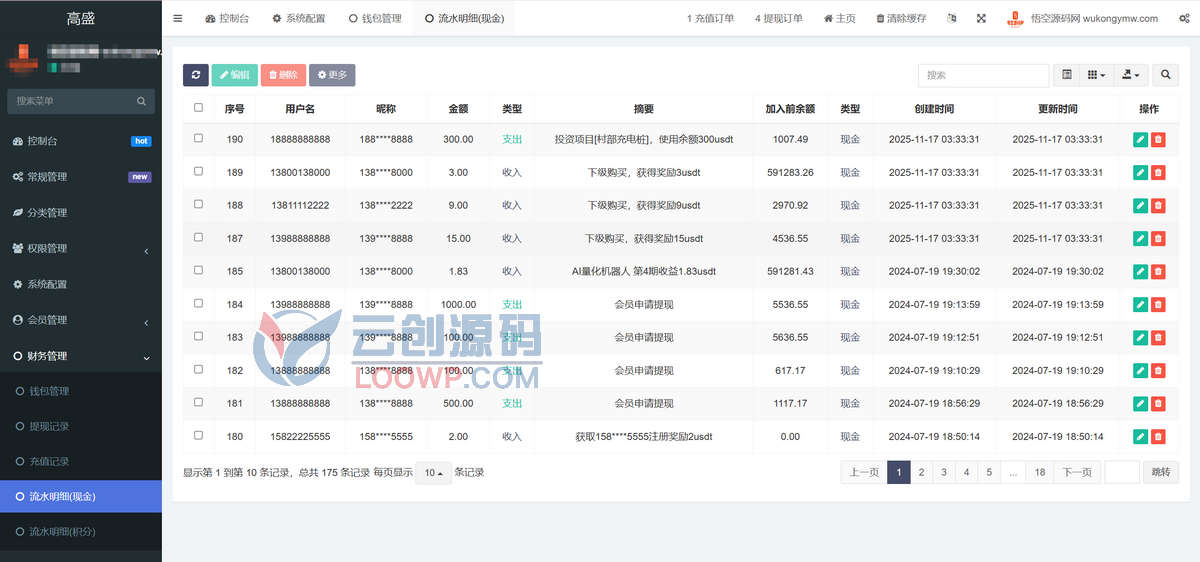Viewport: 1200px width, 562px height.
Task: Delete record 184 with the red trash icon
Action: 1158,305
